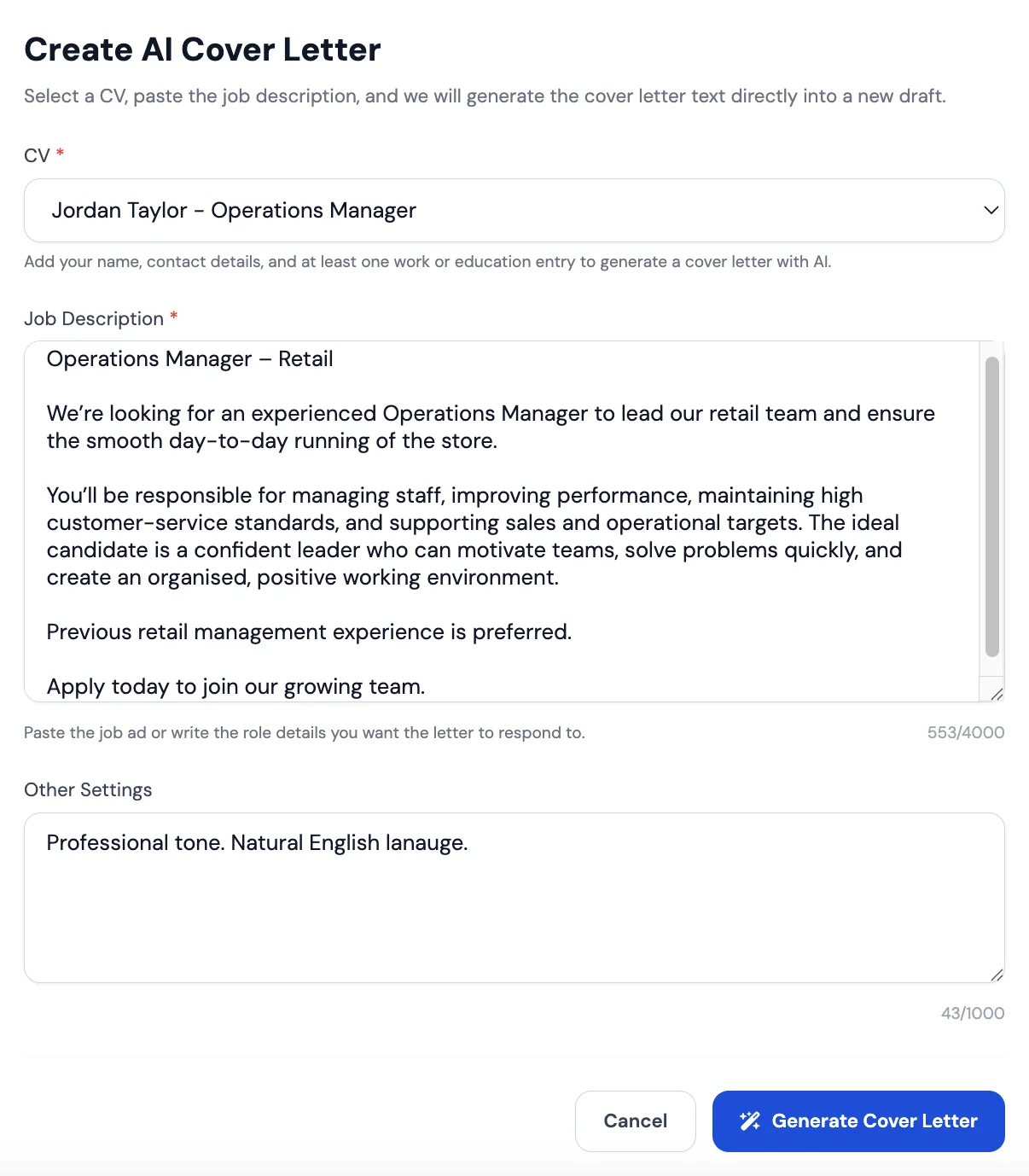Click the 43/1000 character counter

point(973,1013)
